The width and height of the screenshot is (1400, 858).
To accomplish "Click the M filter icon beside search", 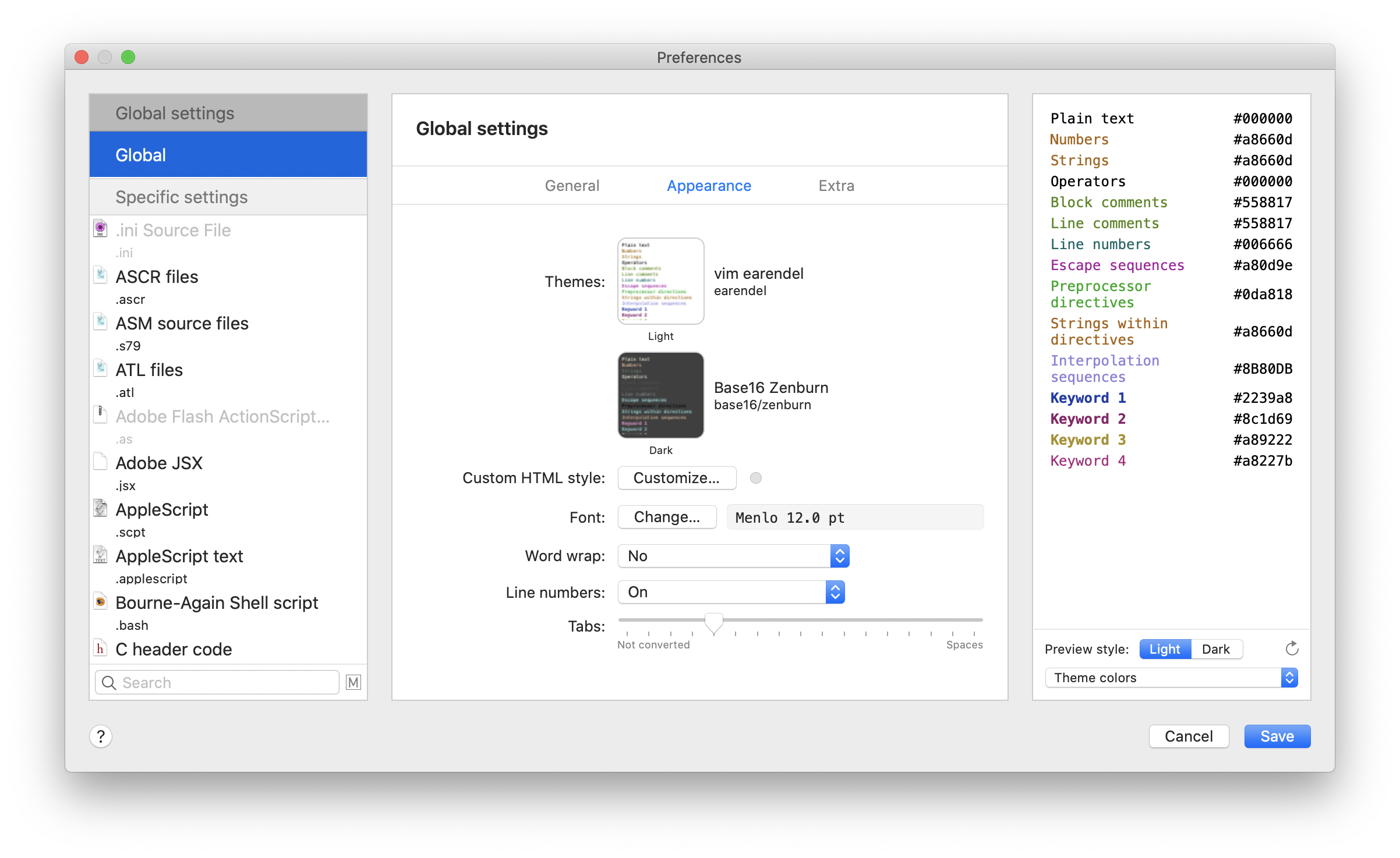I will 353,682.
